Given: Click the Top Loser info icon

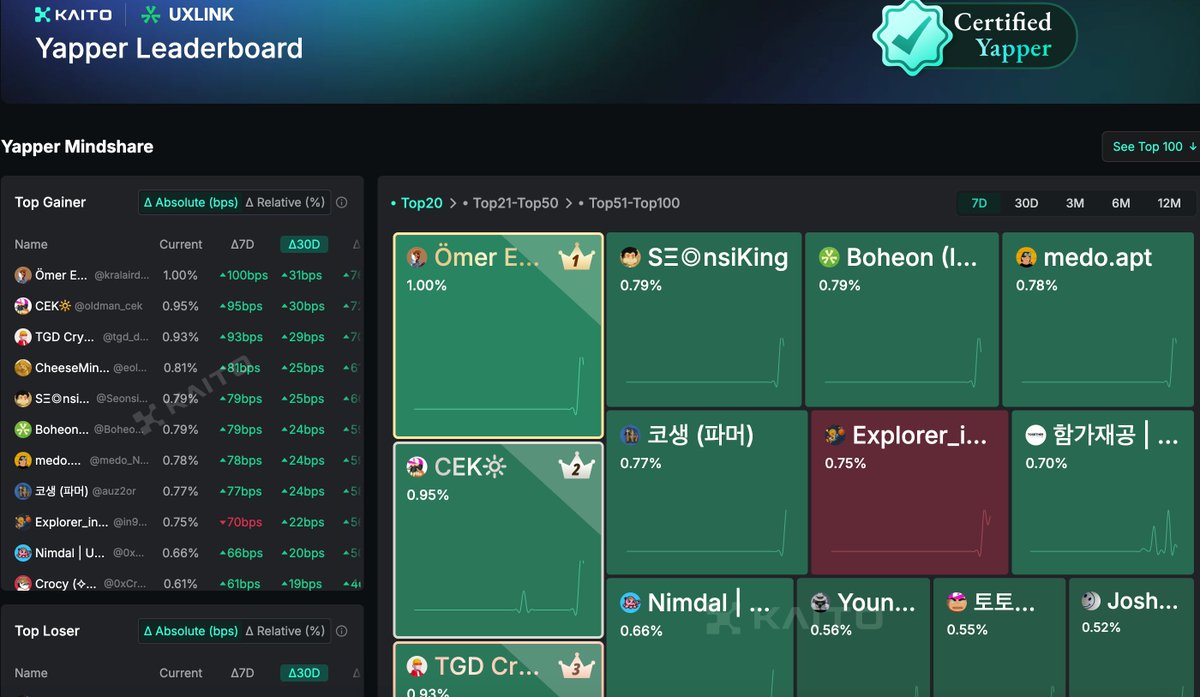Looking at the screenshot, I should (341, 631).
